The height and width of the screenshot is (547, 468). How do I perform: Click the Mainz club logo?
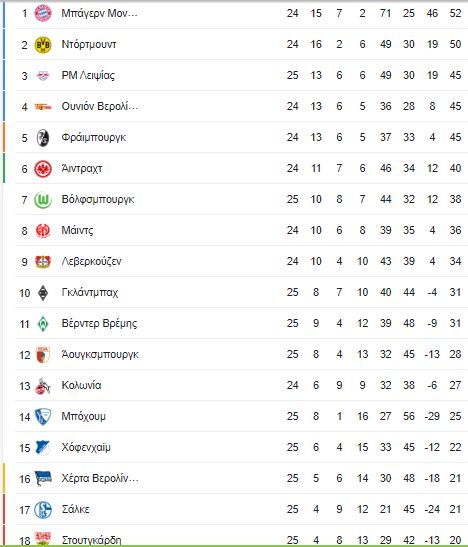coord(43,231)
